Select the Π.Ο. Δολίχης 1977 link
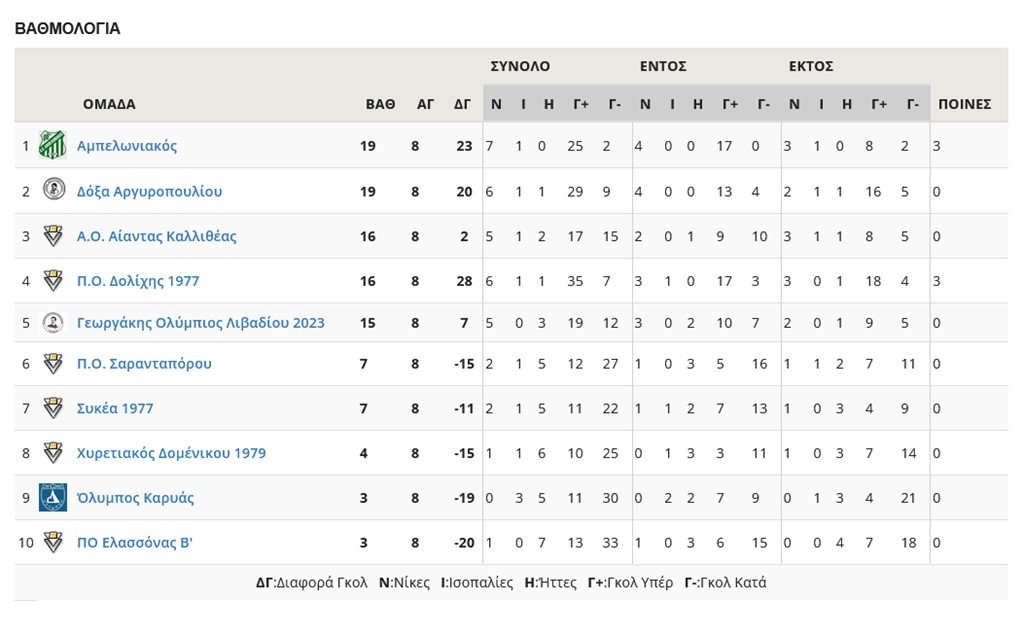Viewport: 1023px width, 636px height. tap(138, 281)
